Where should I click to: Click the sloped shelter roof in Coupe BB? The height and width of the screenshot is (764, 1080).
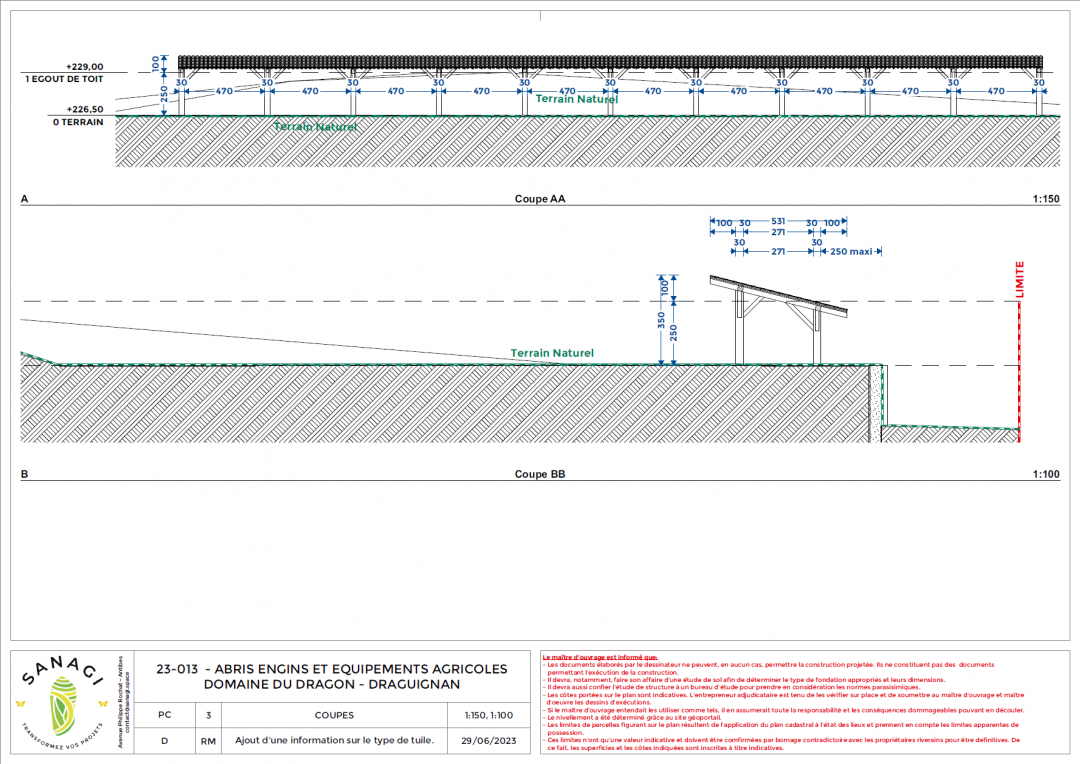(x=781, y=295)
